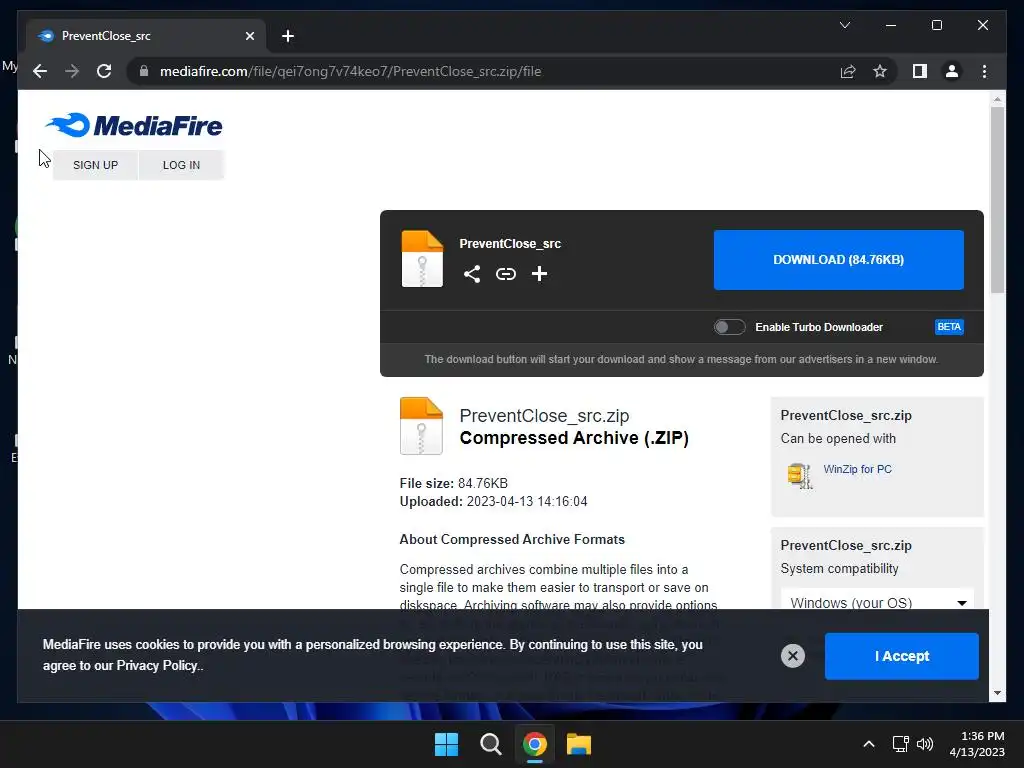Go back using browser back arrow
This screenshot has height=768, width=1024.
40,71
